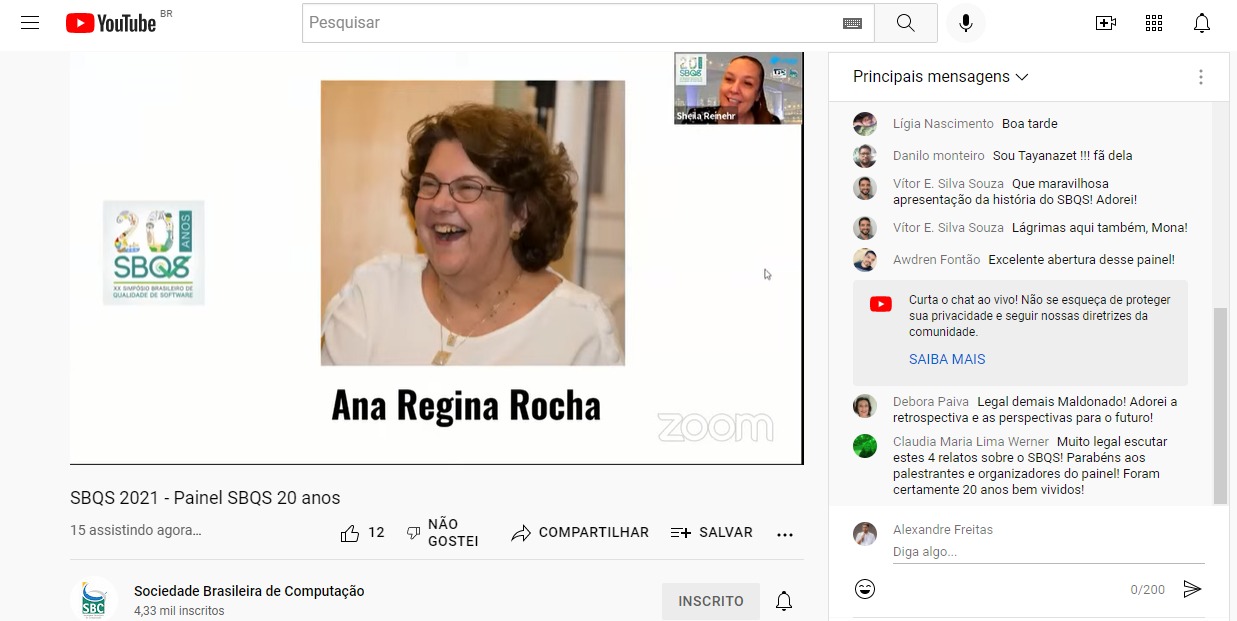Open the chat three-dot options menu
Screen dimensions: 1237x621
[1200, 77]
